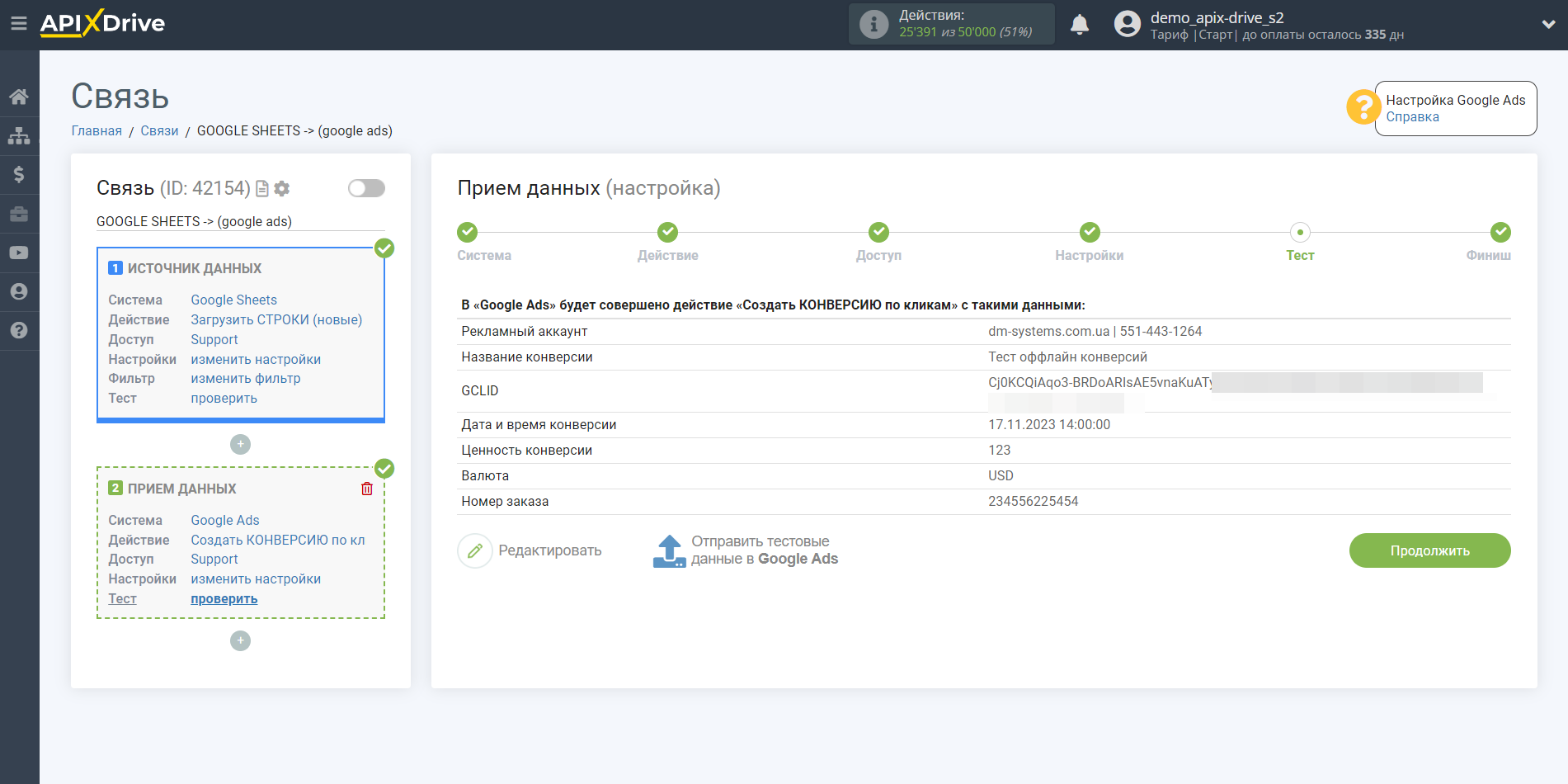Add a block after the data receiver
This screenshot has height=784, width=1568.
pos(240,640)
